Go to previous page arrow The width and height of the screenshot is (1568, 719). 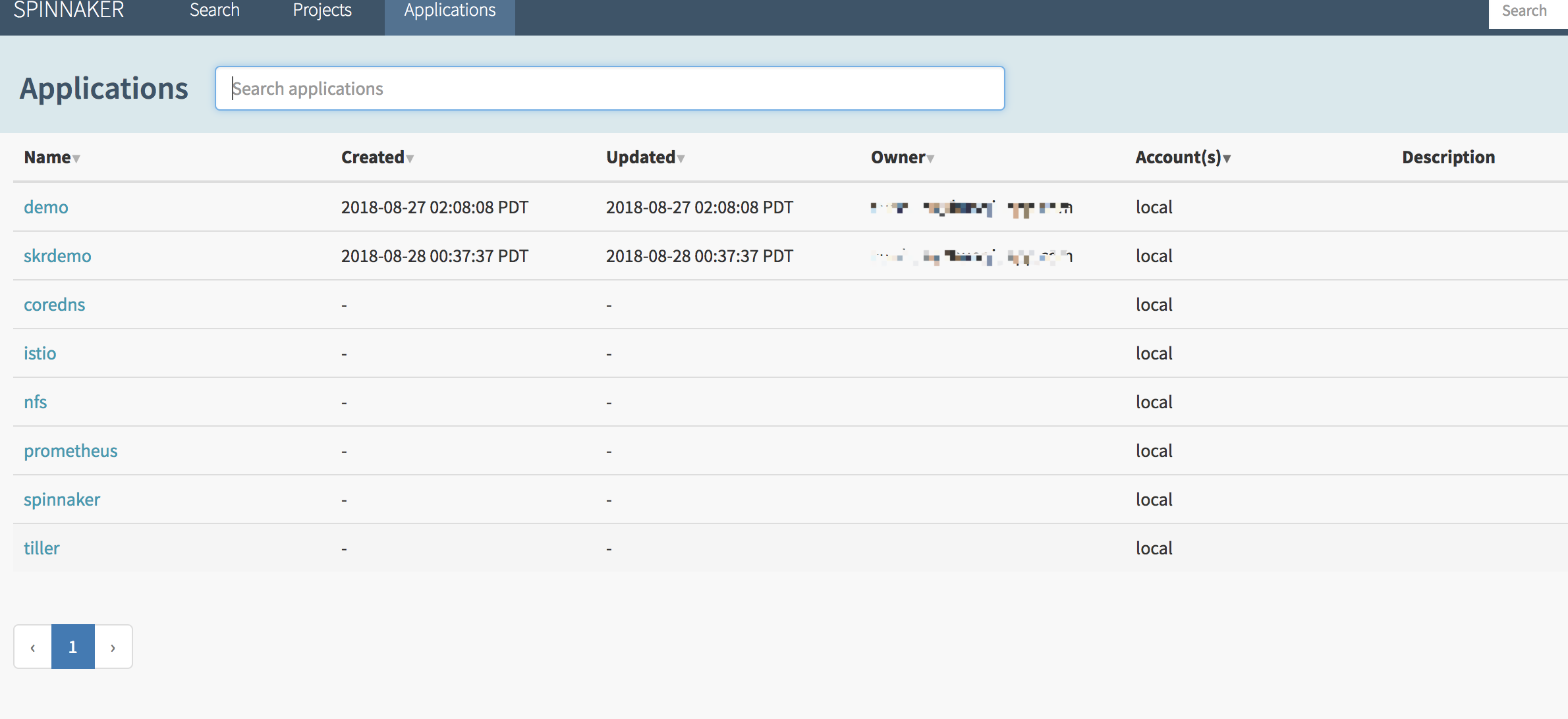(x=33, y=647)
